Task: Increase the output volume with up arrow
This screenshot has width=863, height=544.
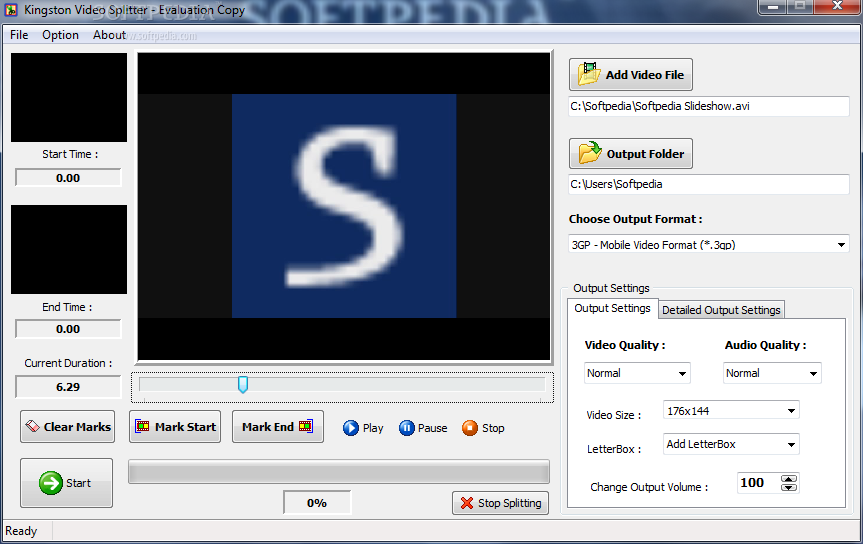Action: [789, 478]
